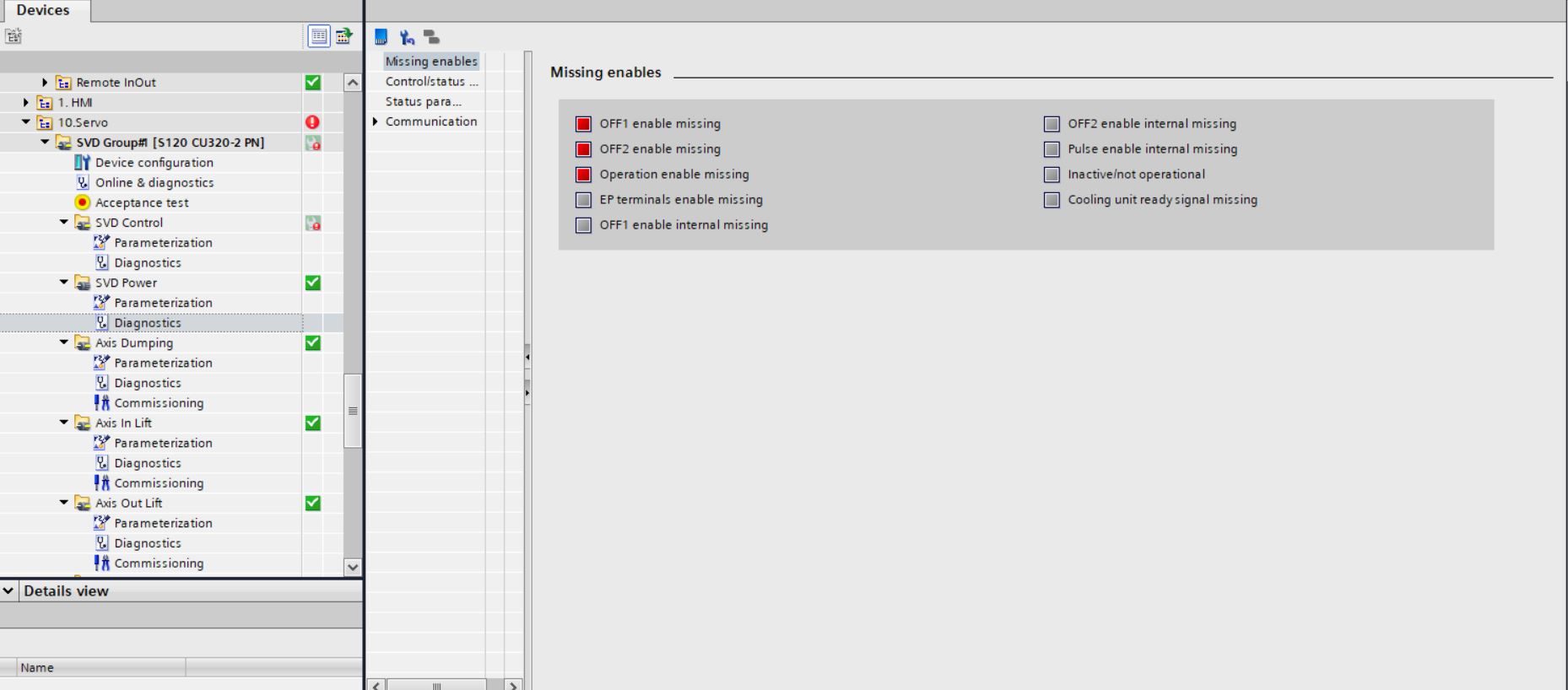1568x690 pixels.
Task: Collapse the Details view panel
Action: (8, 590)
